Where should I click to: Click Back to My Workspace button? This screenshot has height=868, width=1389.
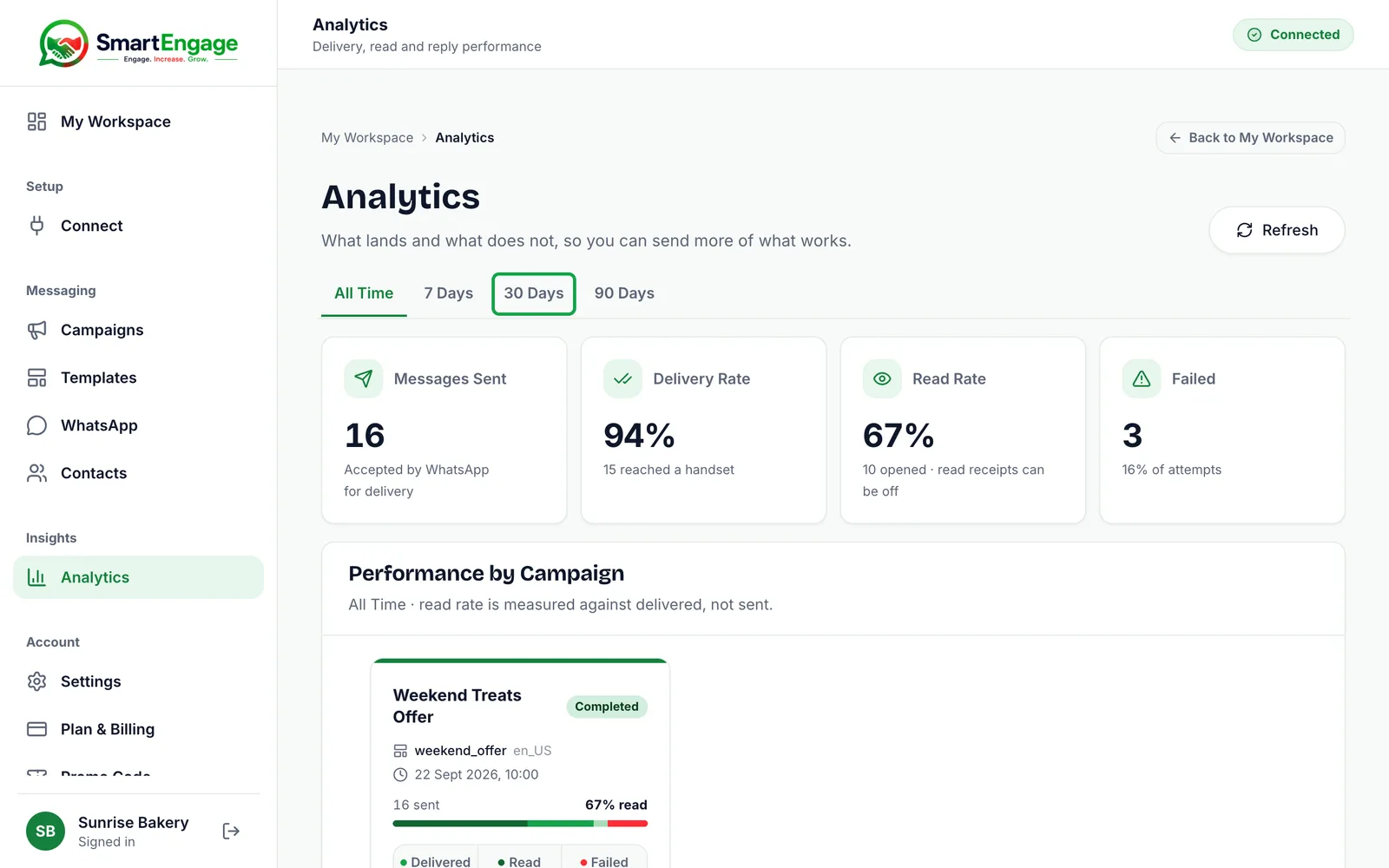click(x=1250, y=138)
